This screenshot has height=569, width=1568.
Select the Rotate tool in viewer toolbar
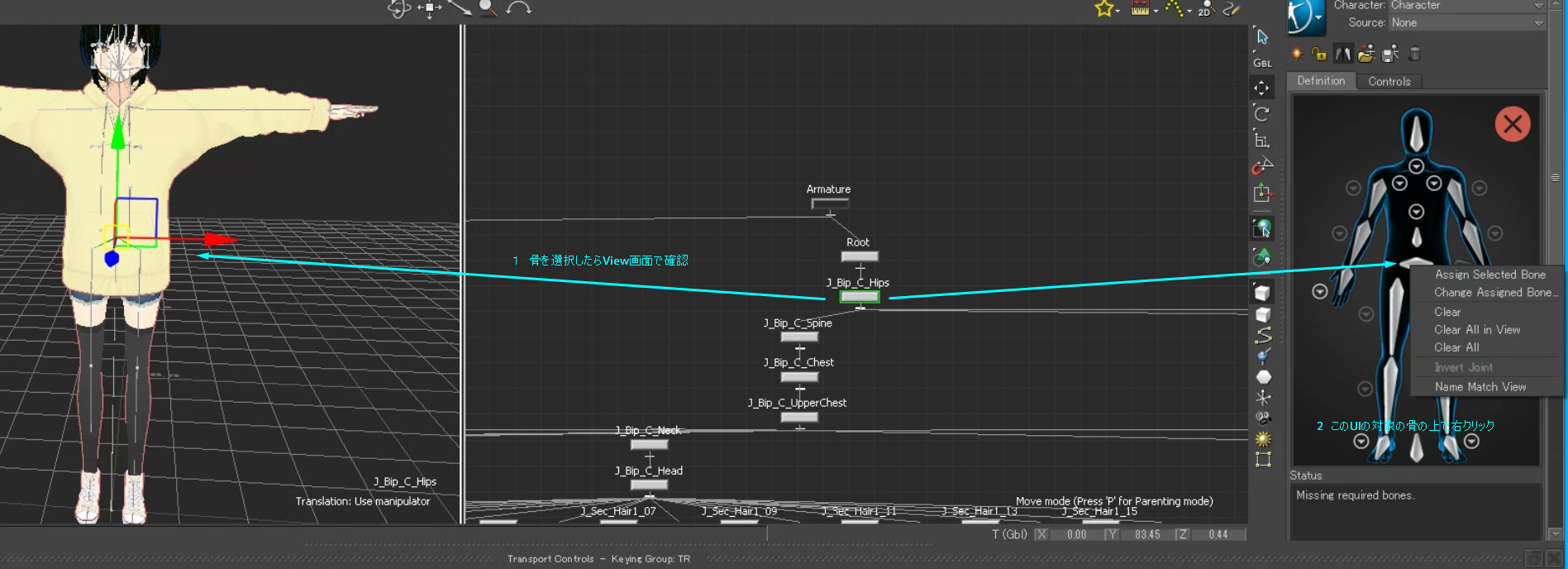coord(1261,113)
